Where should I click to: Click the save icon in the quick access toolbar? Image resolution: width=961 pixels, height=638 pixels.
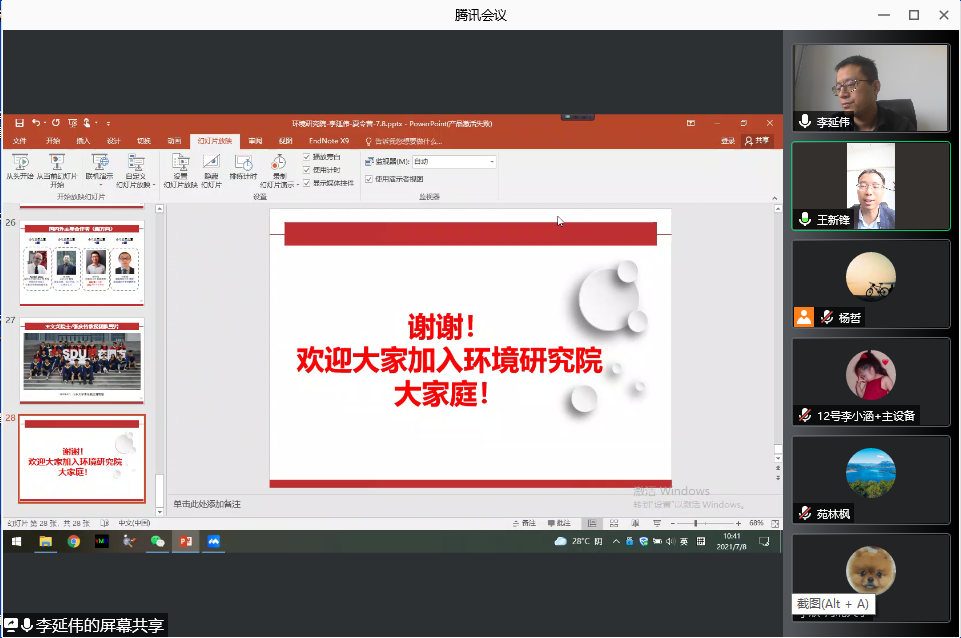click(19, 123)
